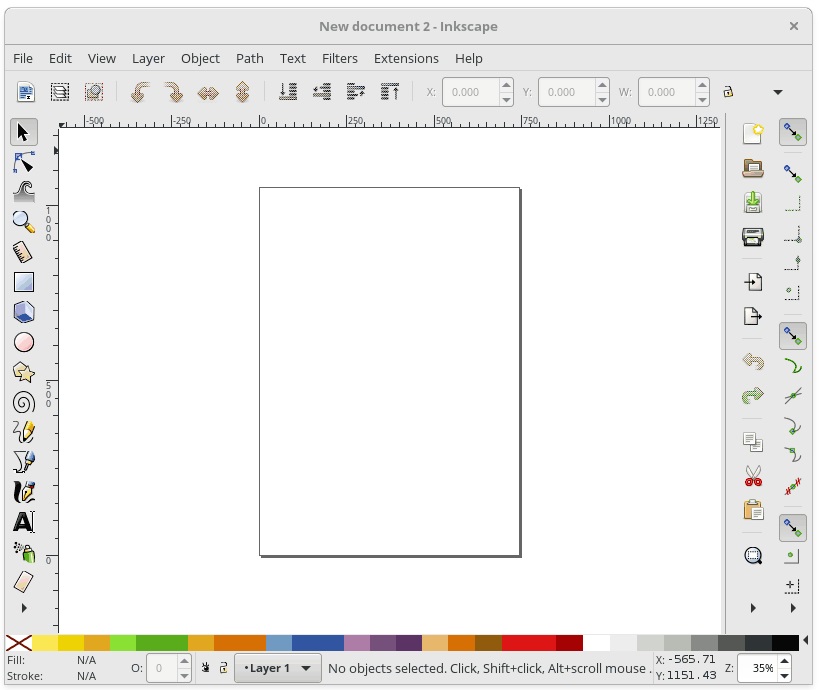The image size is (819, 690).
Task: Toggle global snapping at top of snap bar
Action: click(793, 132)
